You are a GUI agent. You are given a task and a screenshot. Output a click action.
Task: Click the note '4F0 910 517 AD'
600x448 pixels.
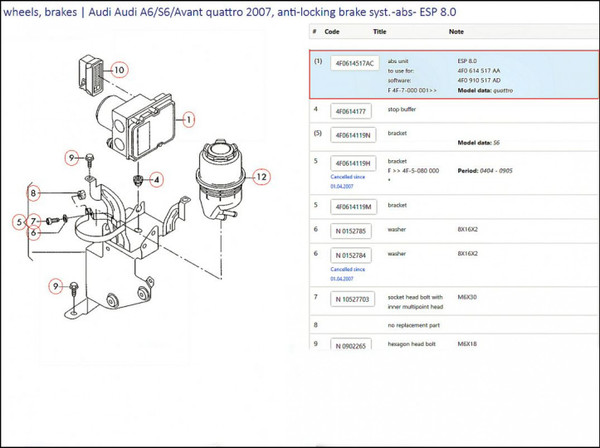479,80
